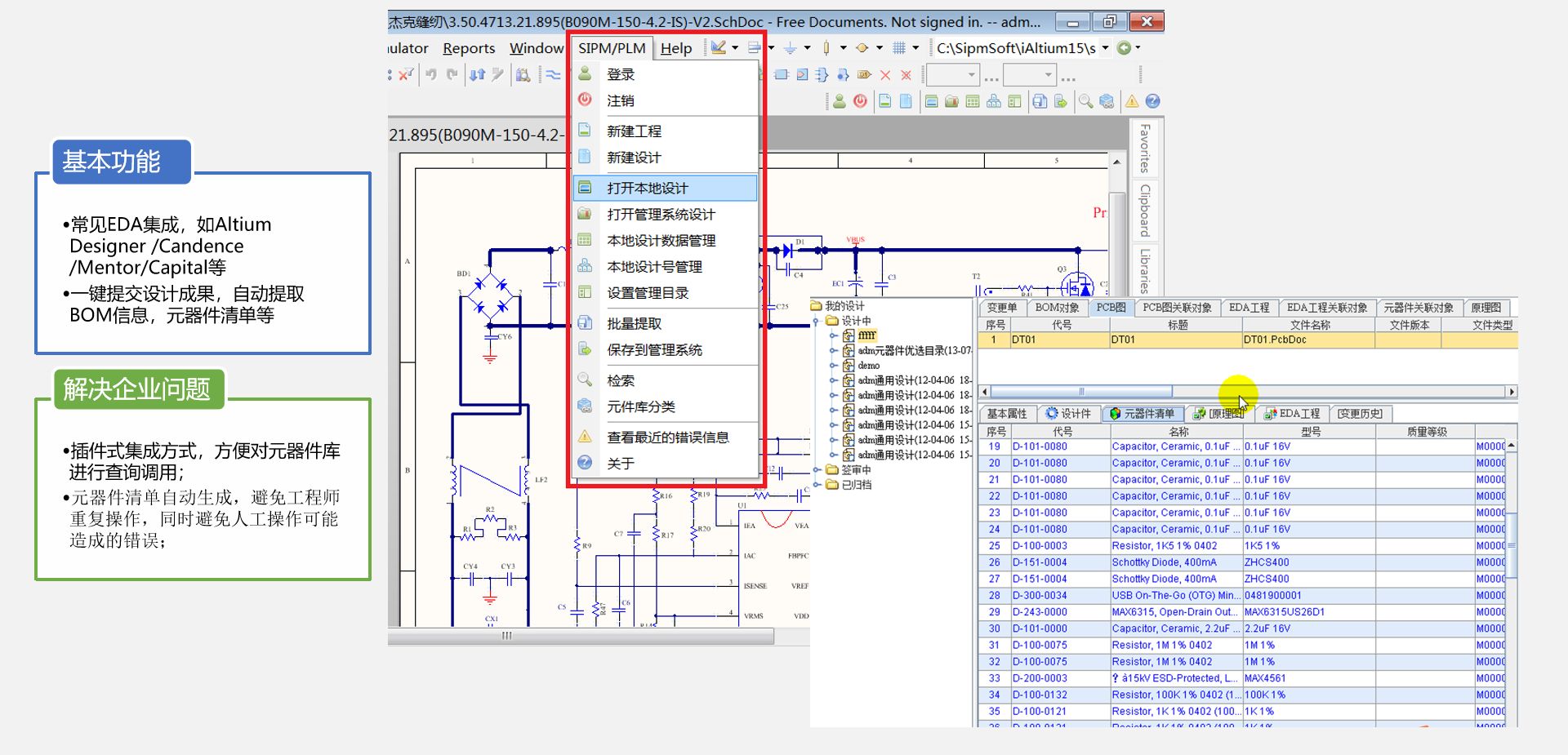This screenshot has height=755, width=1568.
Task: Open the file path dropdown arrow
Action: click(x=1105, y=48)
